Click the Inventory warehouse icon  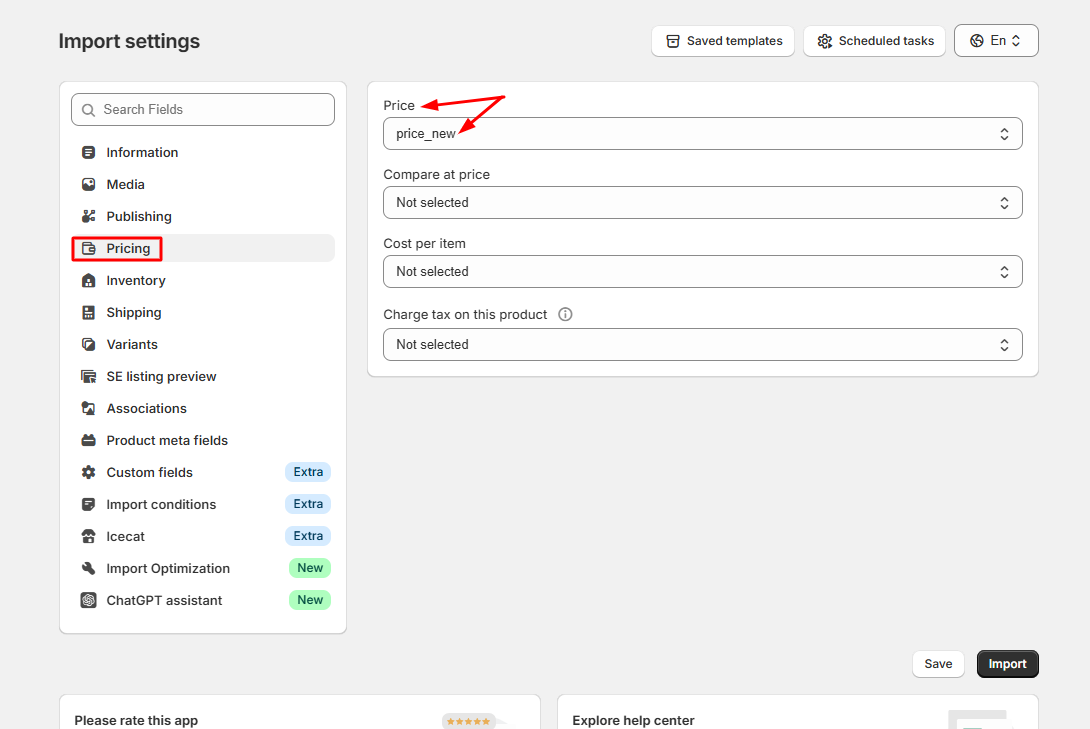click(x=88, y=280)
